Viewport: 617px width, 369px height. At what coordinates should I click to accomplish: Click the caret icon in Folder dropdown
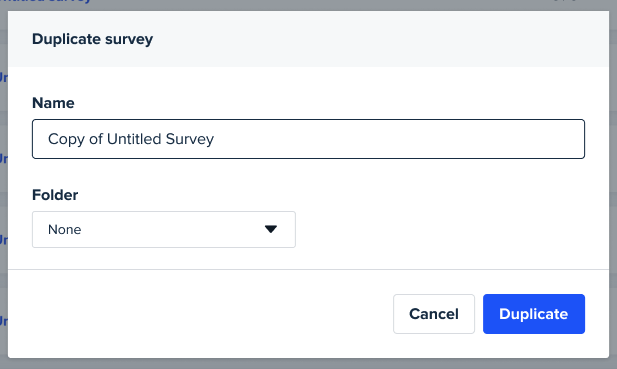(271, 229)
